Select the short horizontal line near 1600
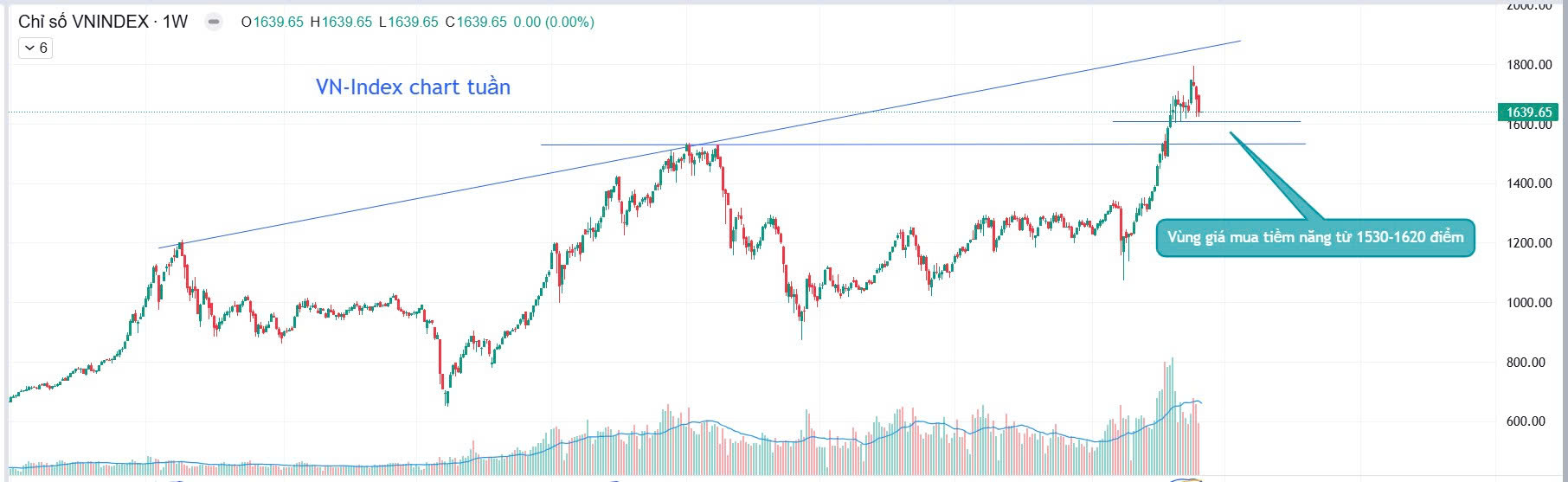 coord(1255,121)
